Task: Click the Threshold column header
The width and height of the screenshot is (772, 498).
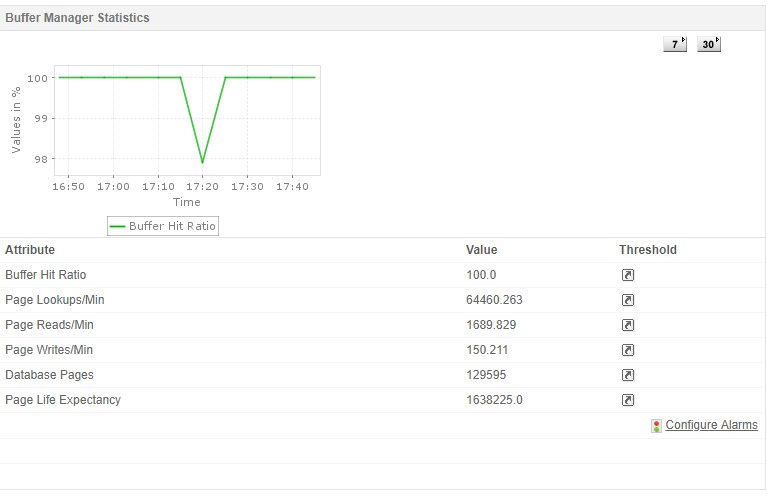Action: (x=648, y=250)
